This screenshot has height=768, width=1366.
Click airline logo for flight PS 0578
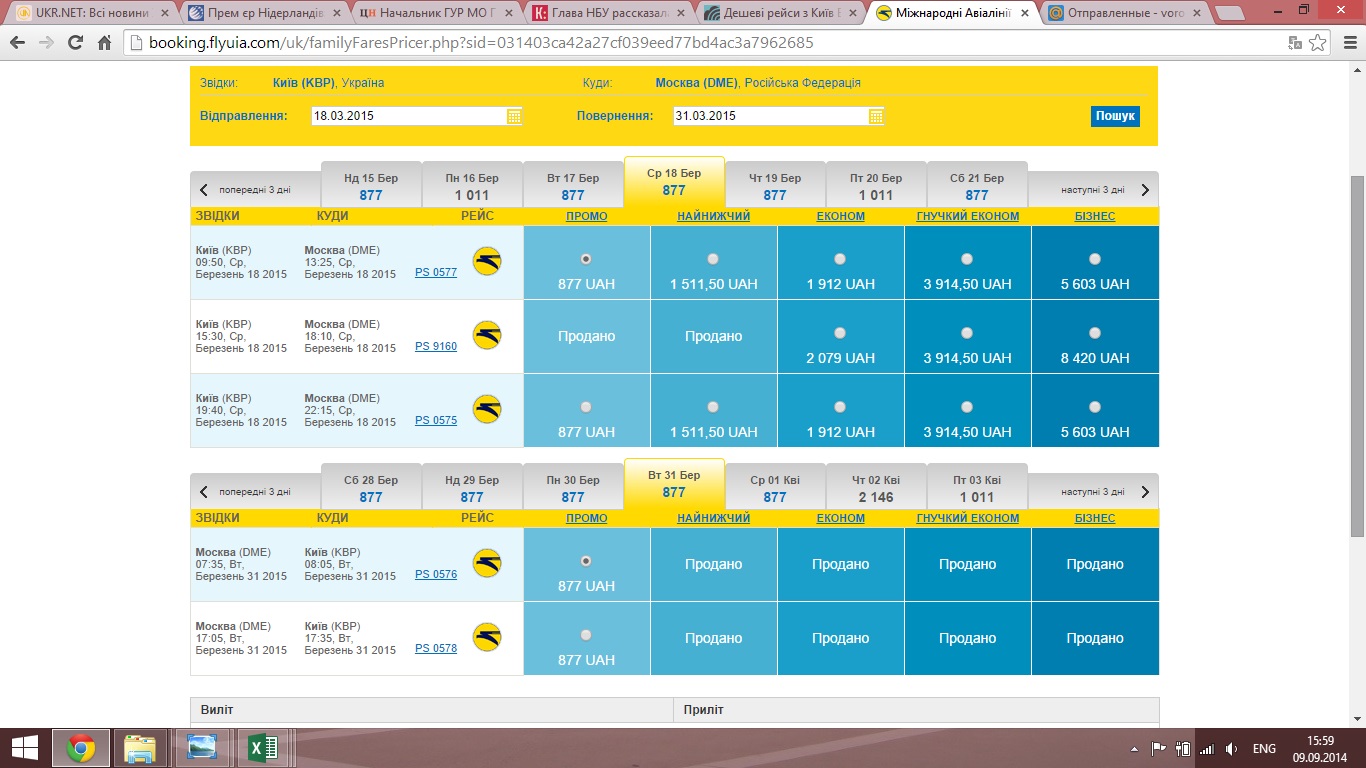coord(487,638)
